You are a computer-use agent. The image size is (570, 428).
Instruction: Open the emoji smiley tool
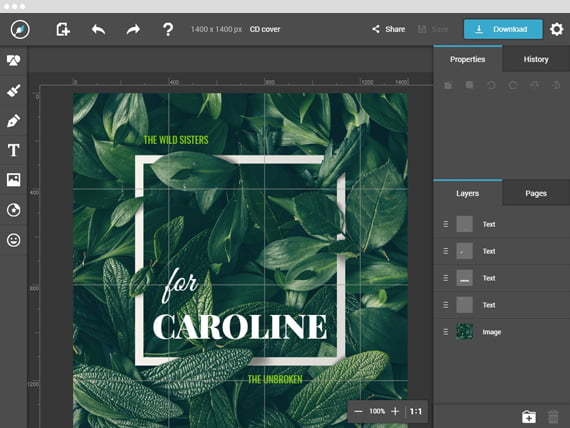pos(13,240)
